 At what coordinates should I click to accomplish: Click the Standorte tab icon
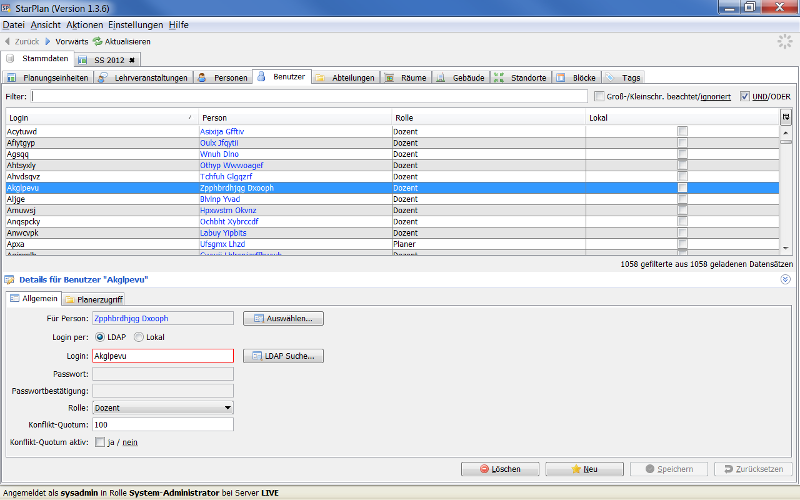[x=499, y=78]
